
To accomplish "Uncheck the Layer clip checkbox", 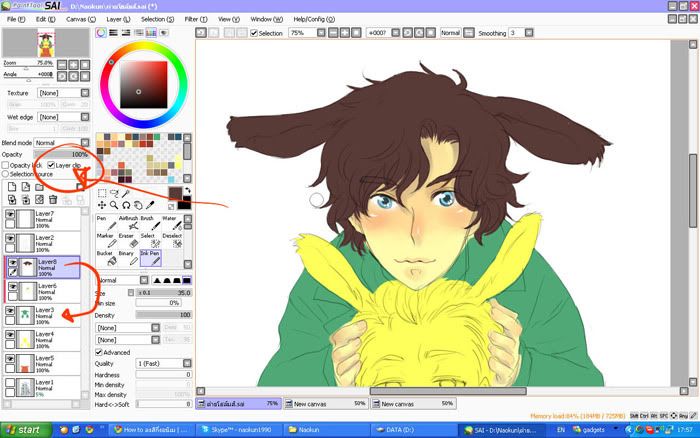I will tap(52, 165).
